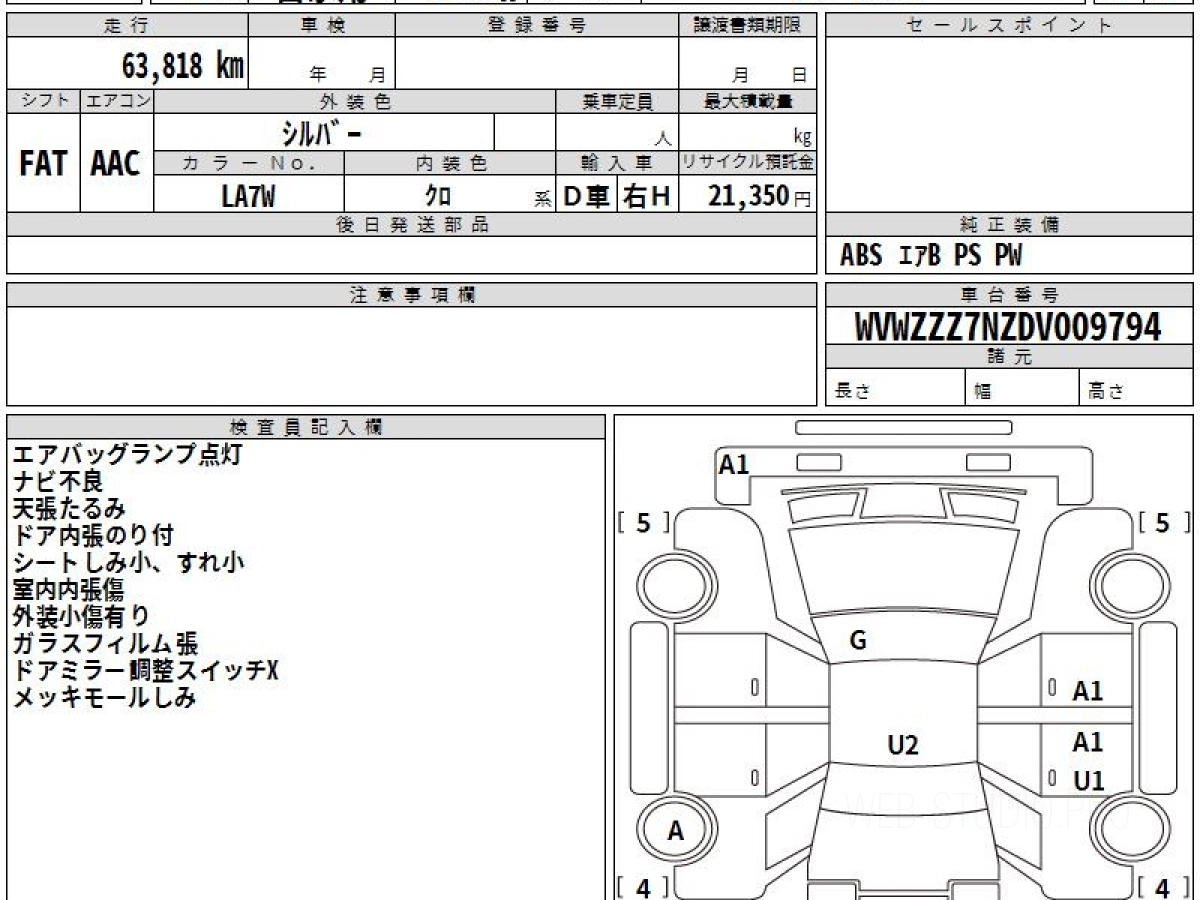Select the ナビ不良 note

point(58,482)
